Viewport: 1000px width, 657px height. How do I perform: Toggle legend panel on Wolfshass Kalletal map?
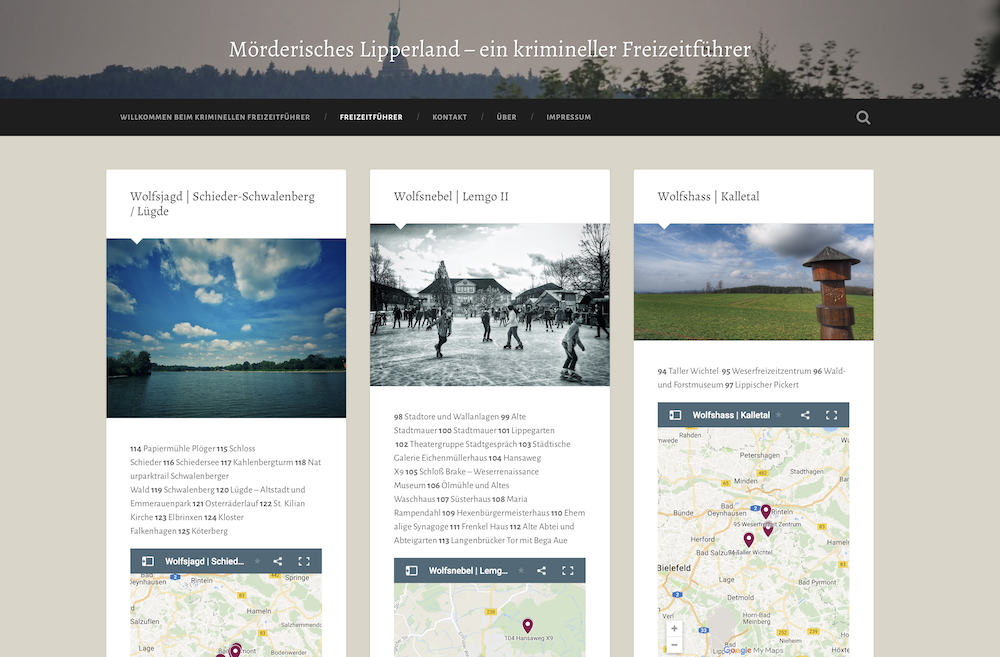675,415
